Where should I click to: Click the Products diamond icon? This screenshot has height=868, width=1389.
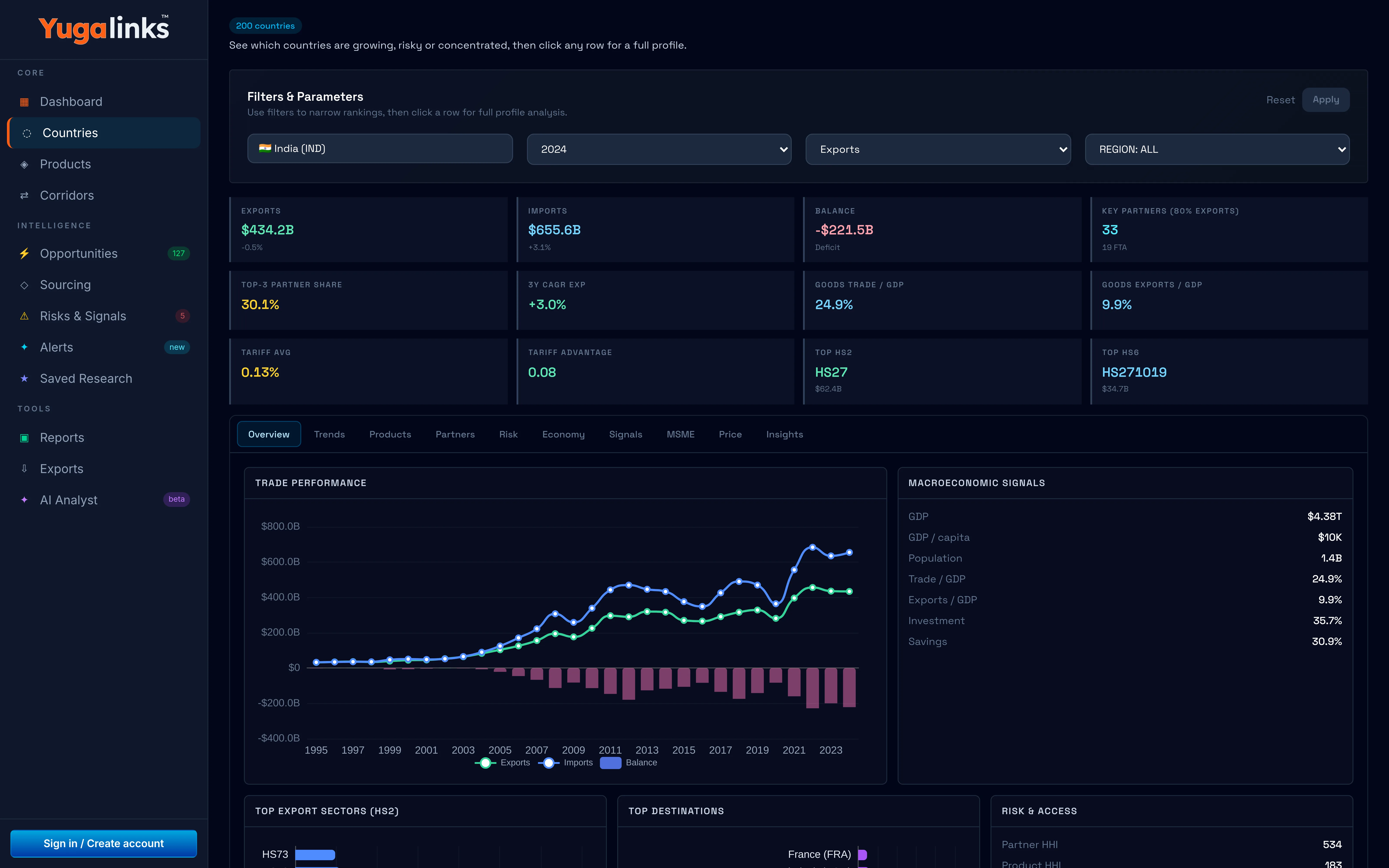pos(24,165)
